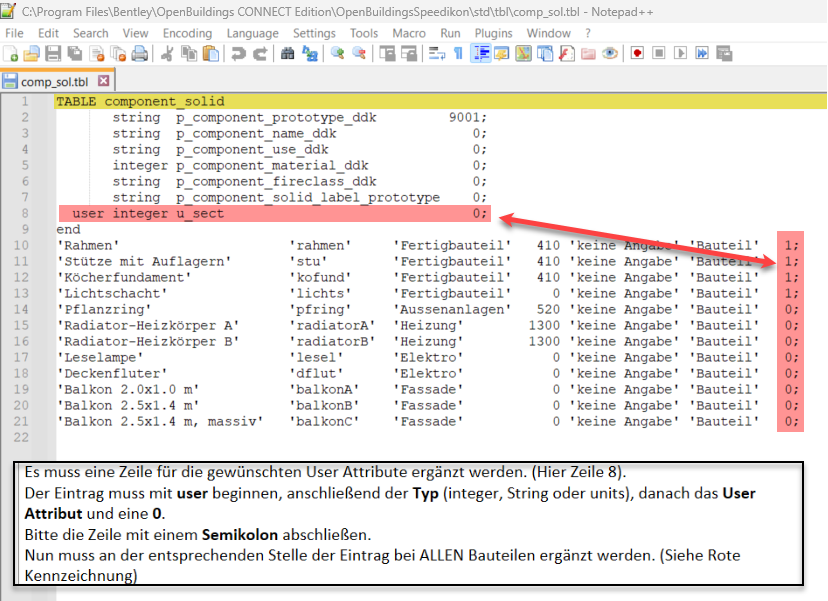The height and width of the screenshot is (601, 828).
Task: Click the Undo arrow icon
Action: [x=237, y=53]
